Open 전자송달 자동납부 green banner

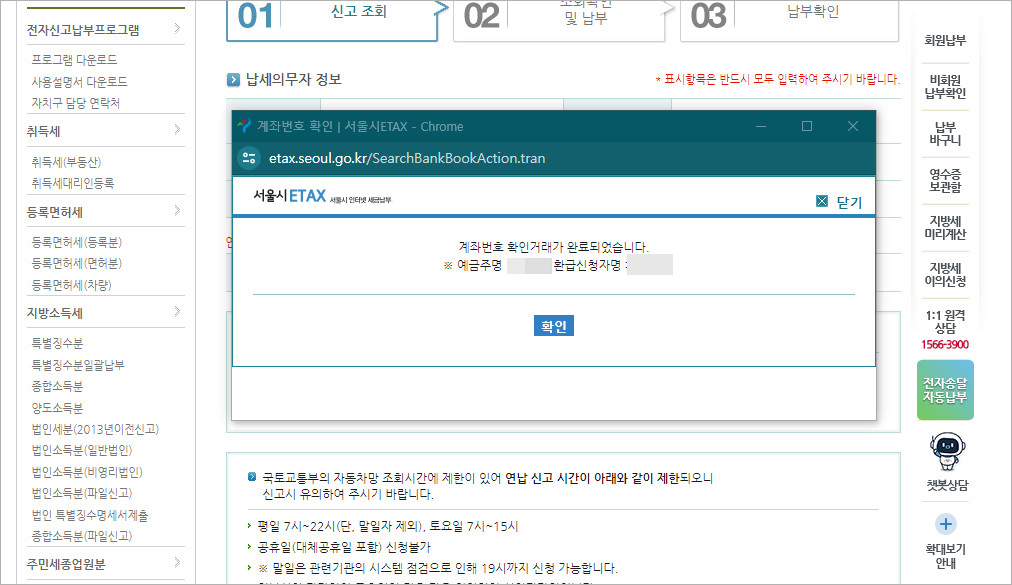(945, 390)
